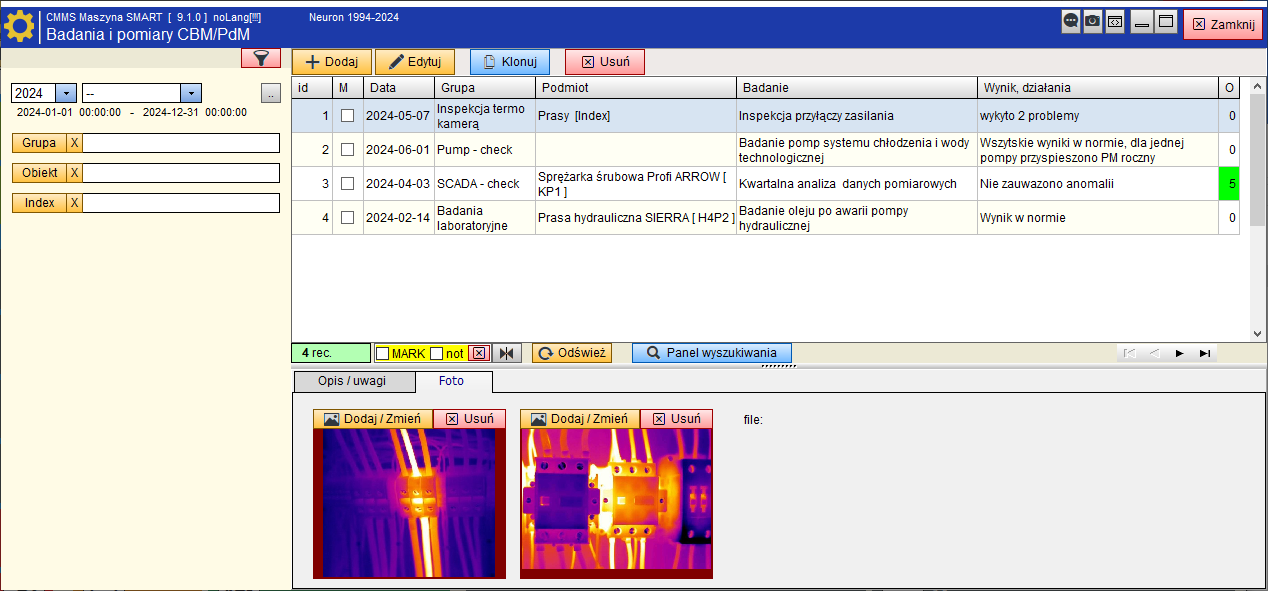Click the Edytuj button
Screen dimensions: 1268x591
[415, 62]
